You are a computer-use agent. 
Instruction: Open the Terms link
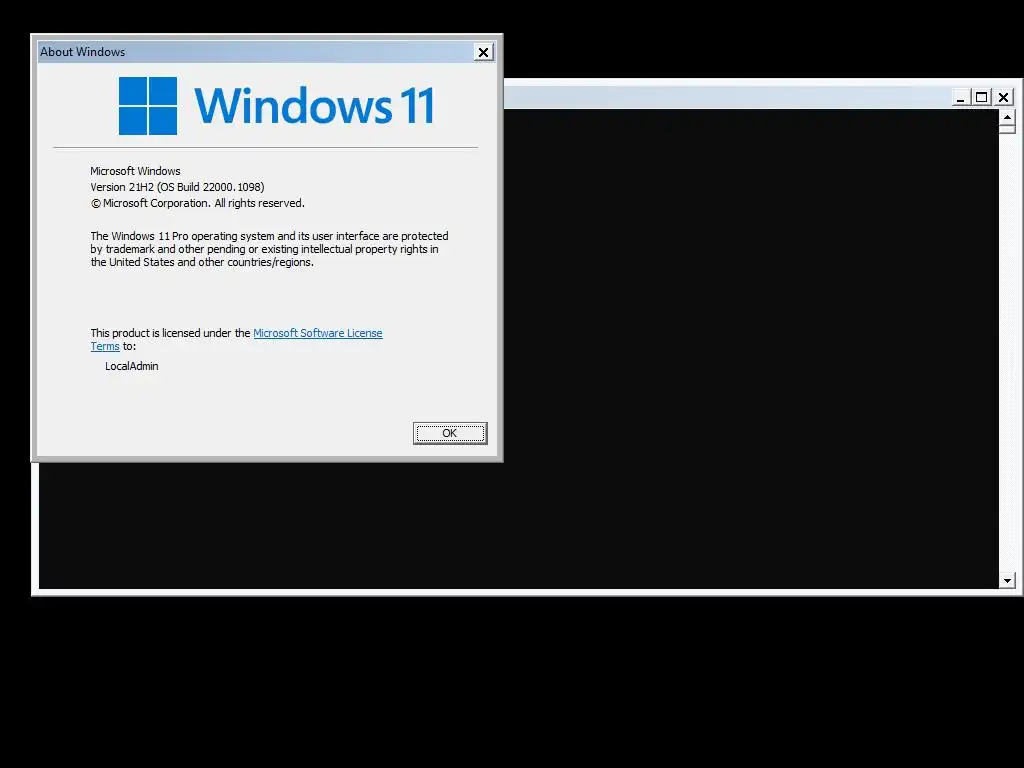pyautogui.click(x=104, y=346)
